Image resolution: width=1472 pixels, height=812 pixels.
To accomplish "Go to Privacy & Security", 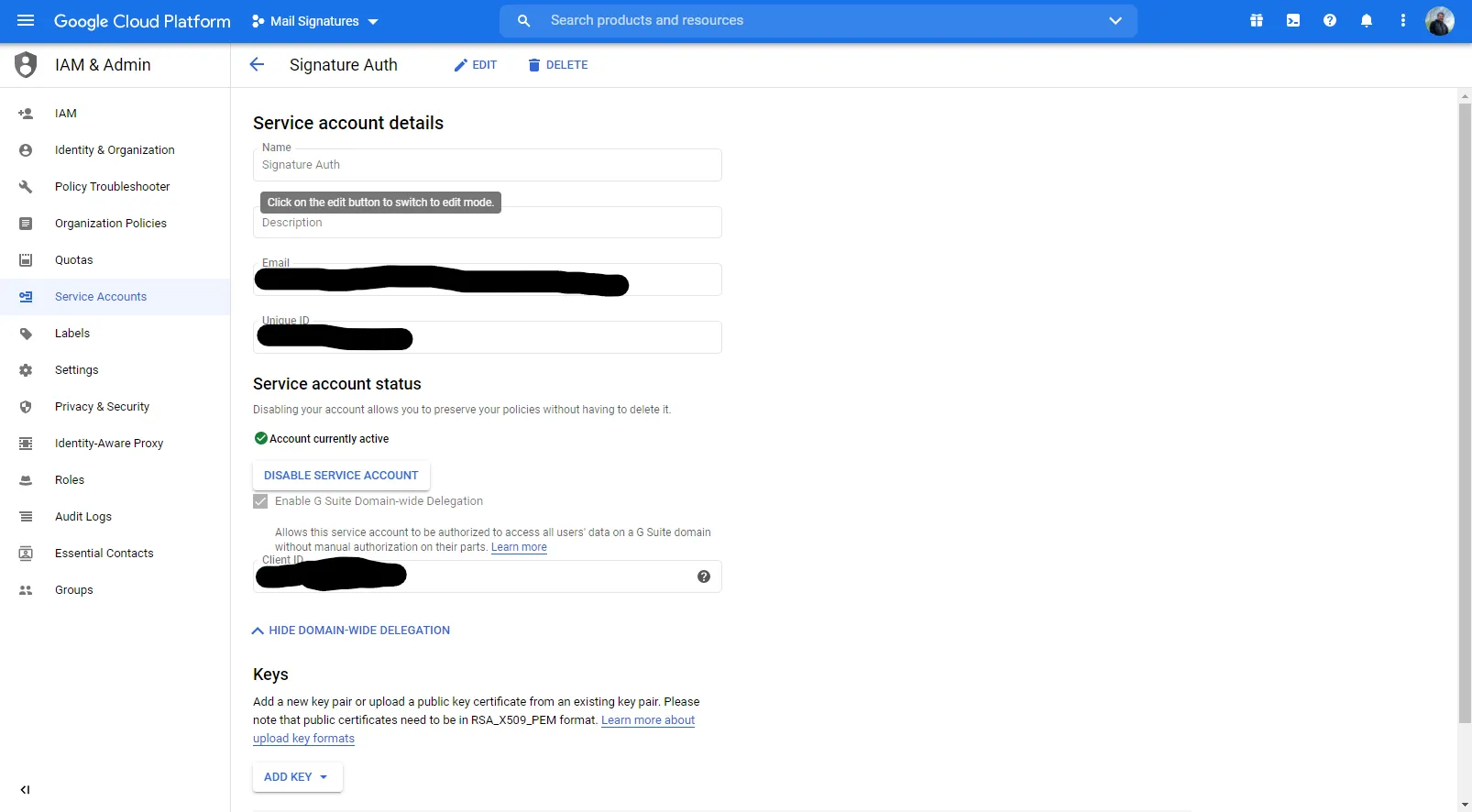I will [x=102, y=407].
